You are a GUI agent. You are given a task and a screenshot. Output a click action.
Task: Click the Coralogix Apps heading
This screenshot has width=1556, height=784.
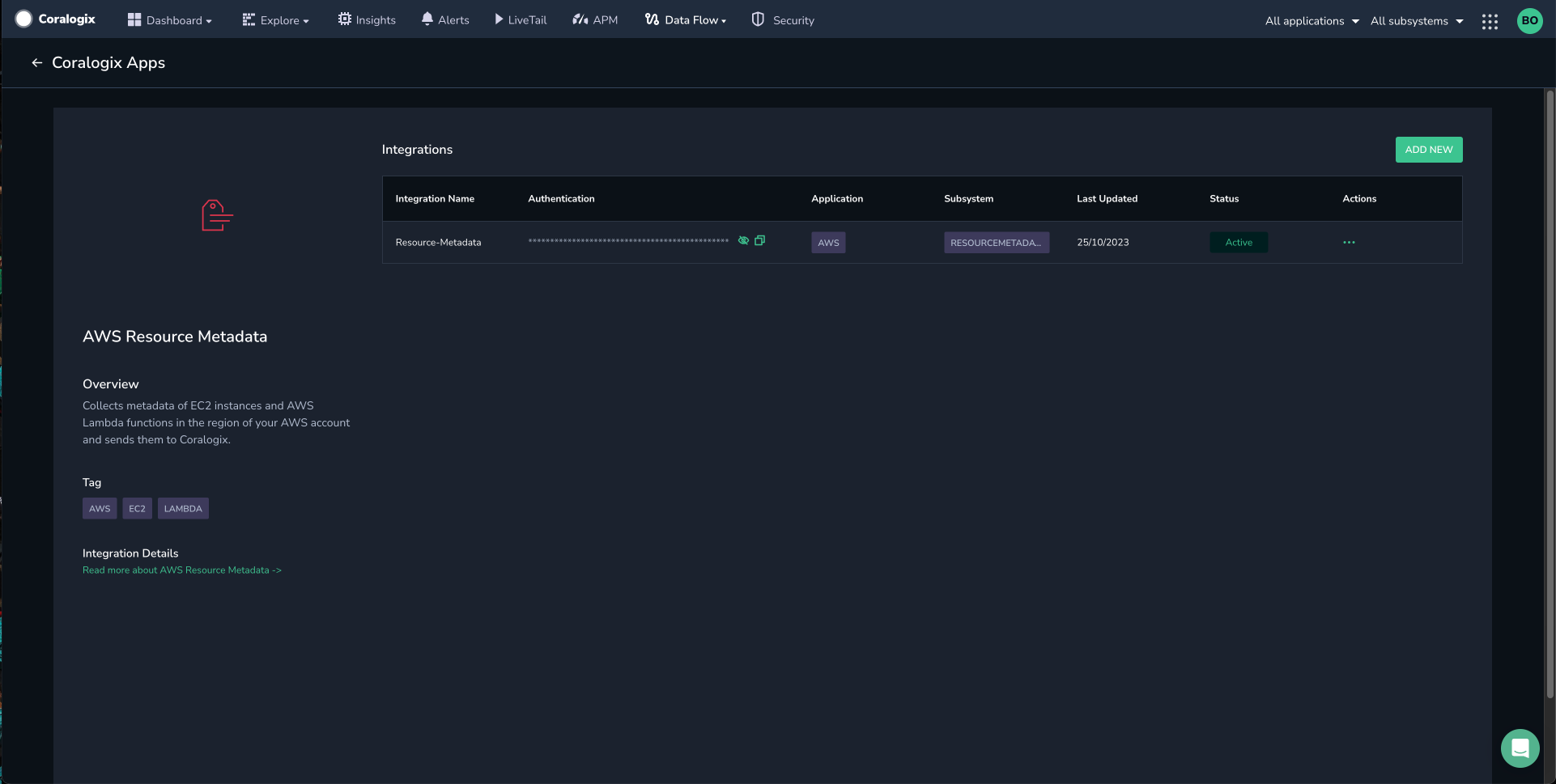click(108, 62)
